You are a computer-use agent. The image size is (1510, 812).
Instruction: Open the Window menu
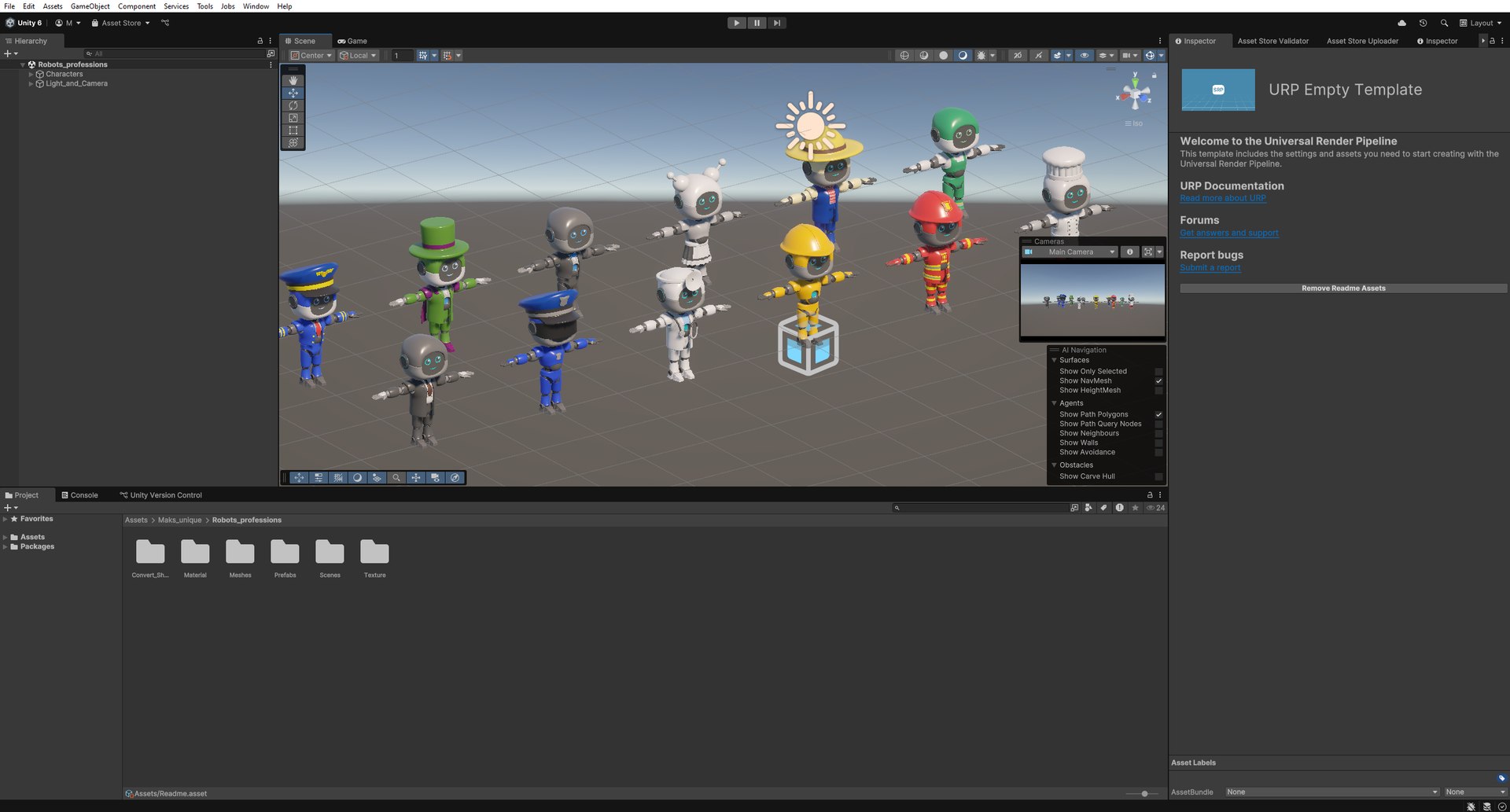tap(256, 6)
